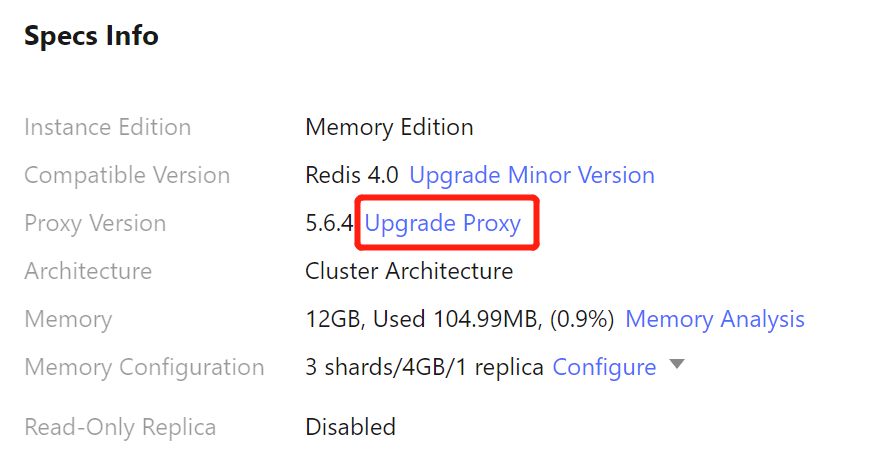Expand the dropdown arrow beside Configure
879x474 pixels.
click(677, 365)
